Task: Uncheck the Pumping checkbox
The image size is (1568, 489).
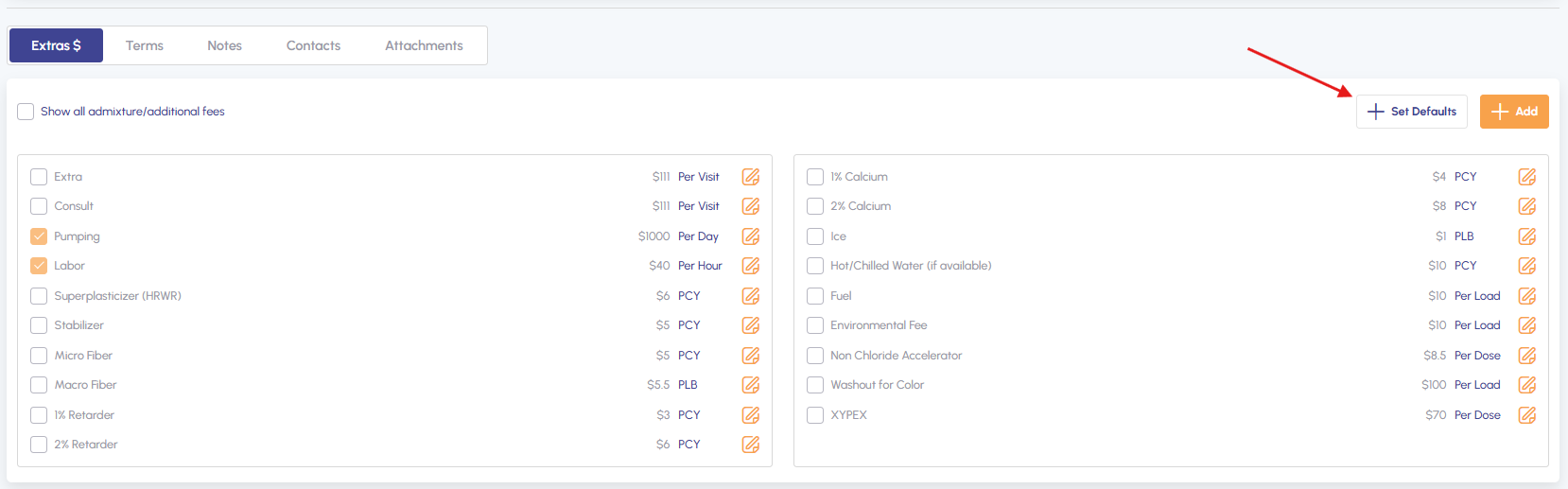Action: 39,236
